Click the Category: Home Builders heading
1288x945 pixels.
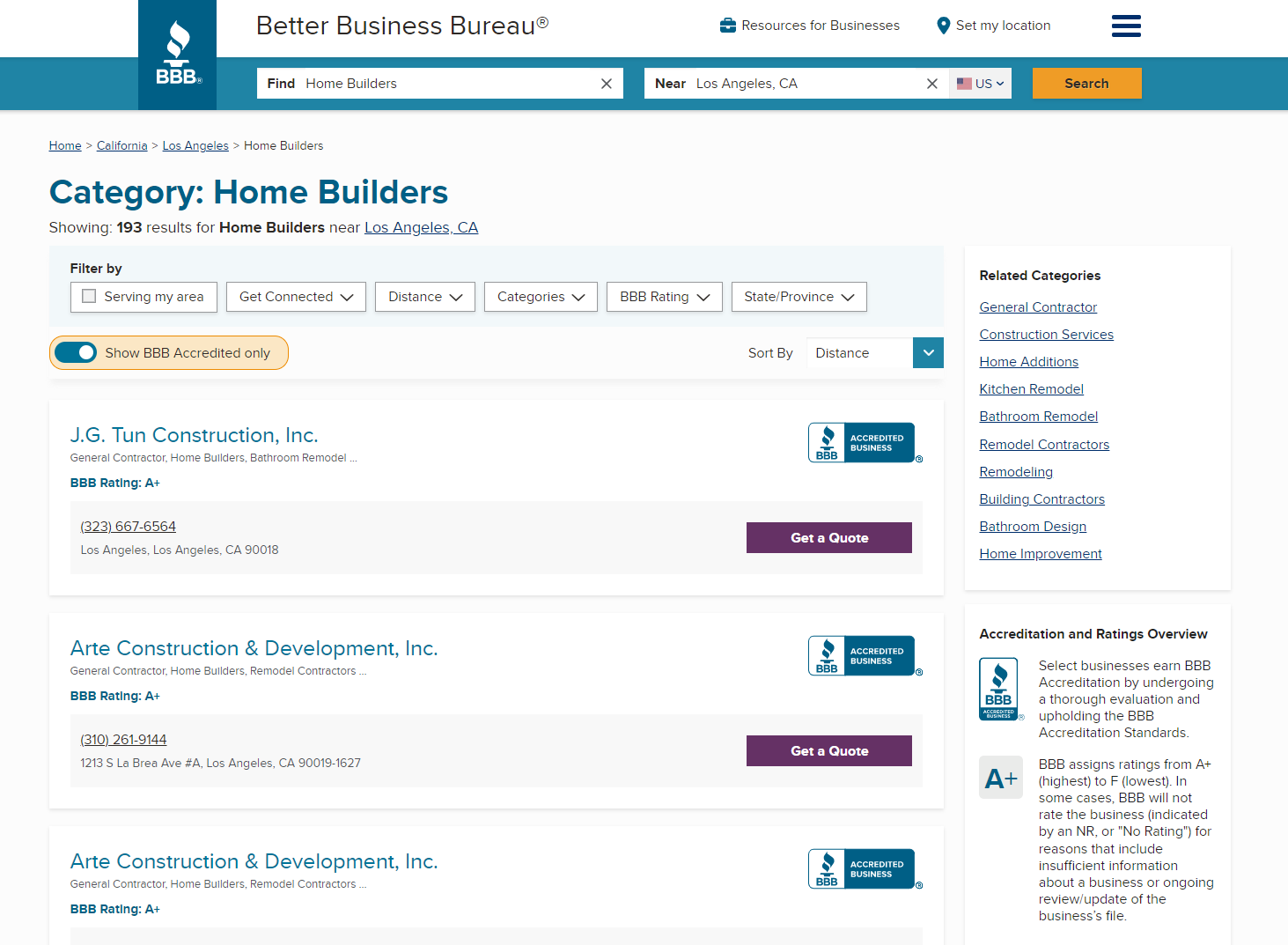click(x=249, y=192)
